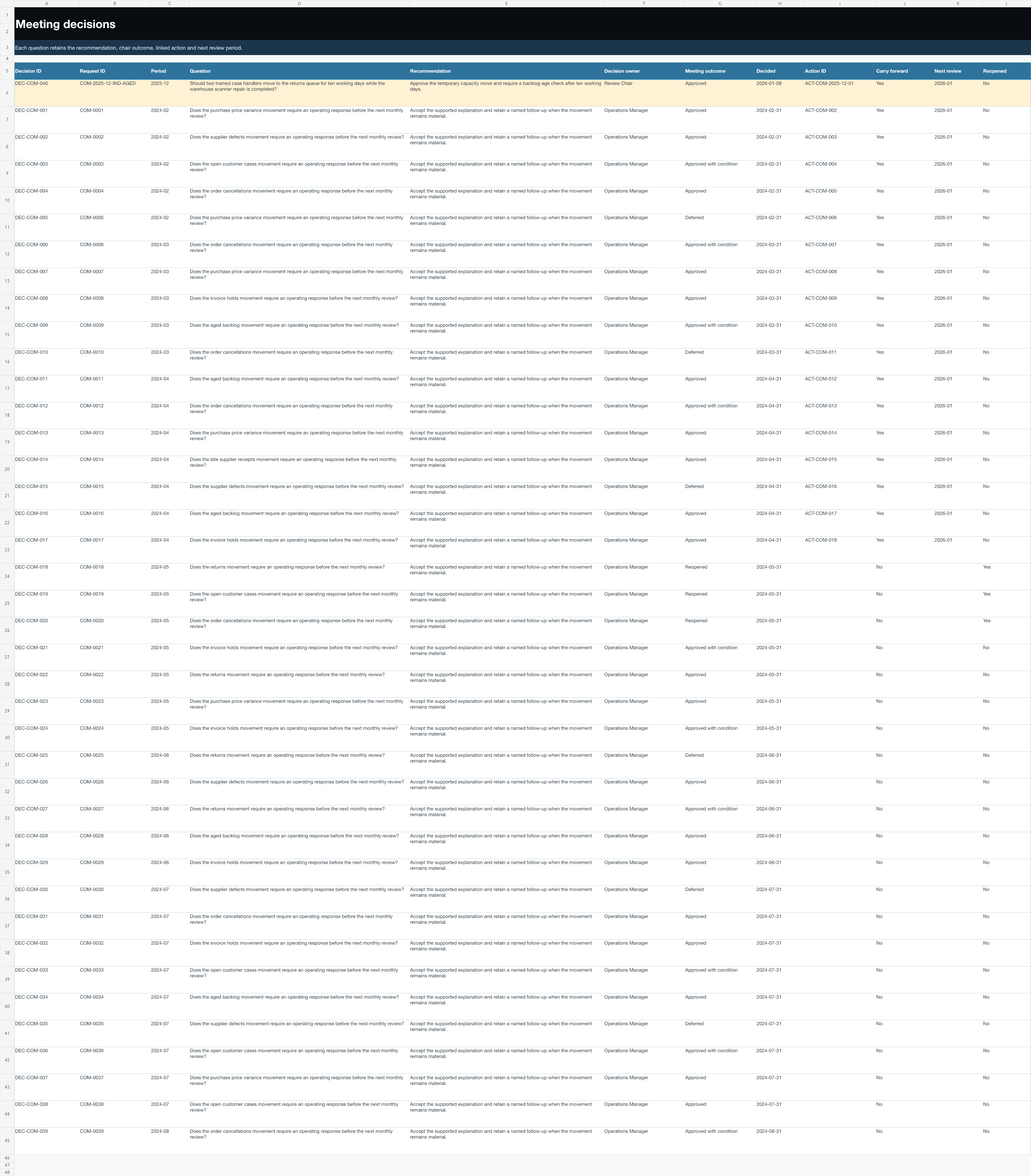Select column L header
This screenshot has width=1031, height=1176.
[1006, 4]
